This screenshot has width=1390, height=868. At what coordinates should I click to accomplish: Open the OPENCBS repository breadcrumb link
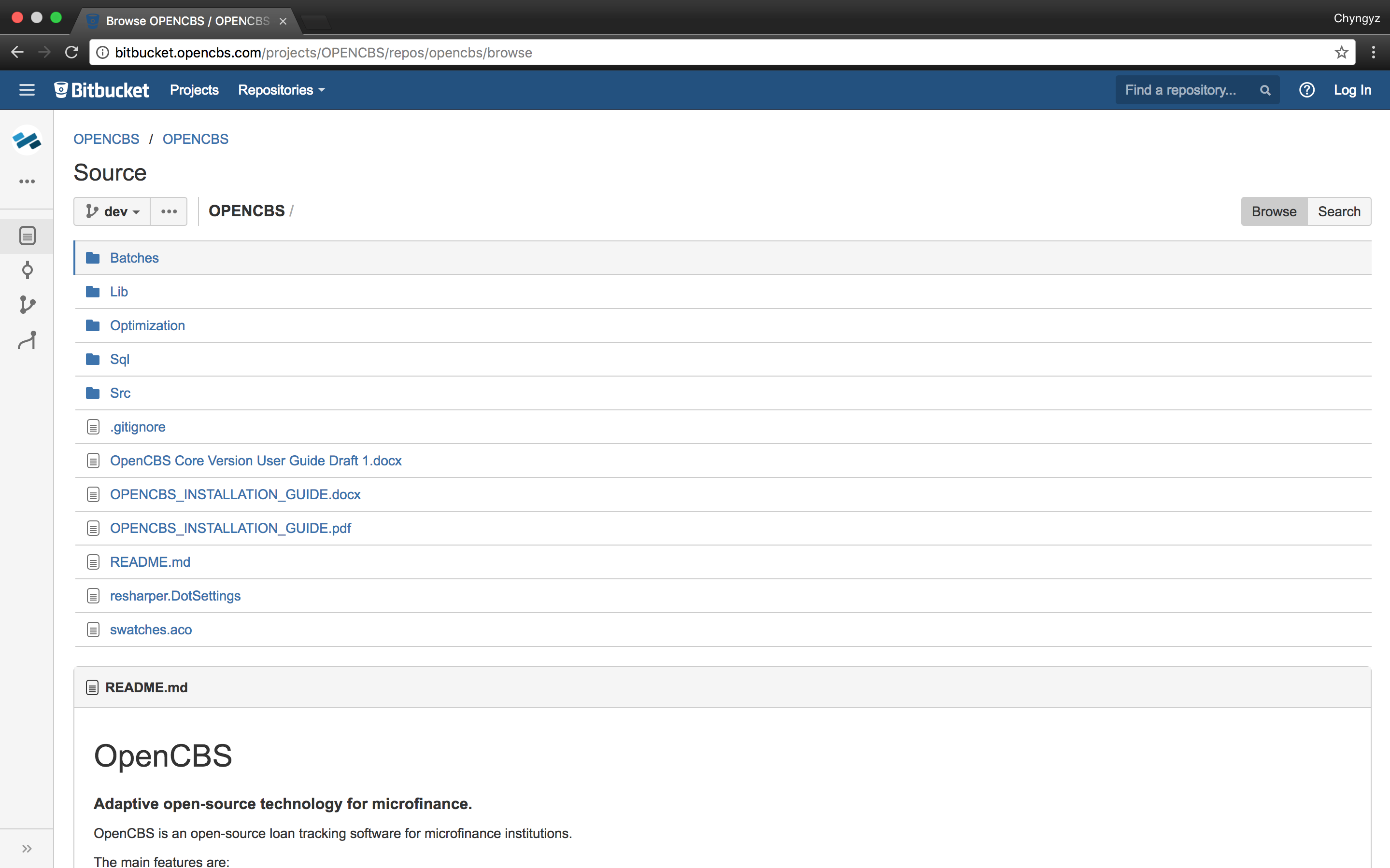coord(195,139)
